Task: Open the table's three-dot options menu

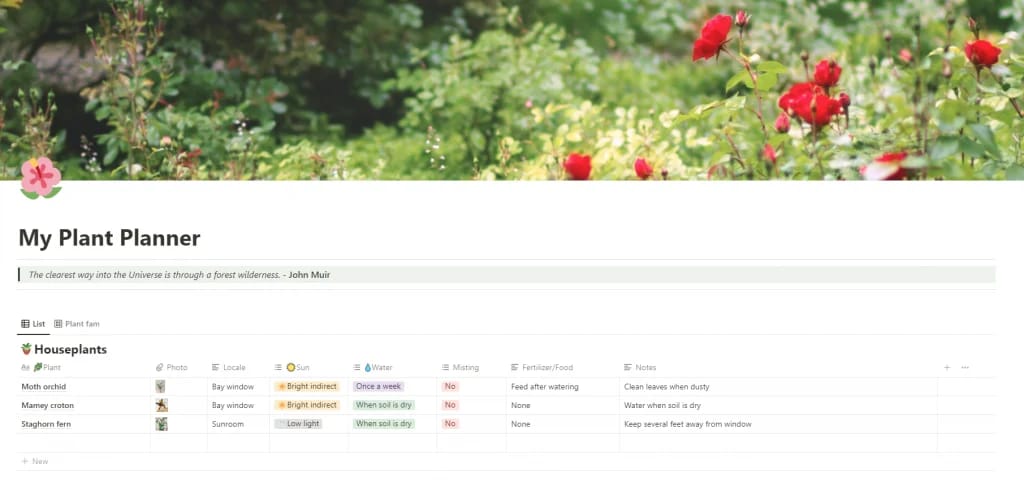Action: (x=965, y=368)
